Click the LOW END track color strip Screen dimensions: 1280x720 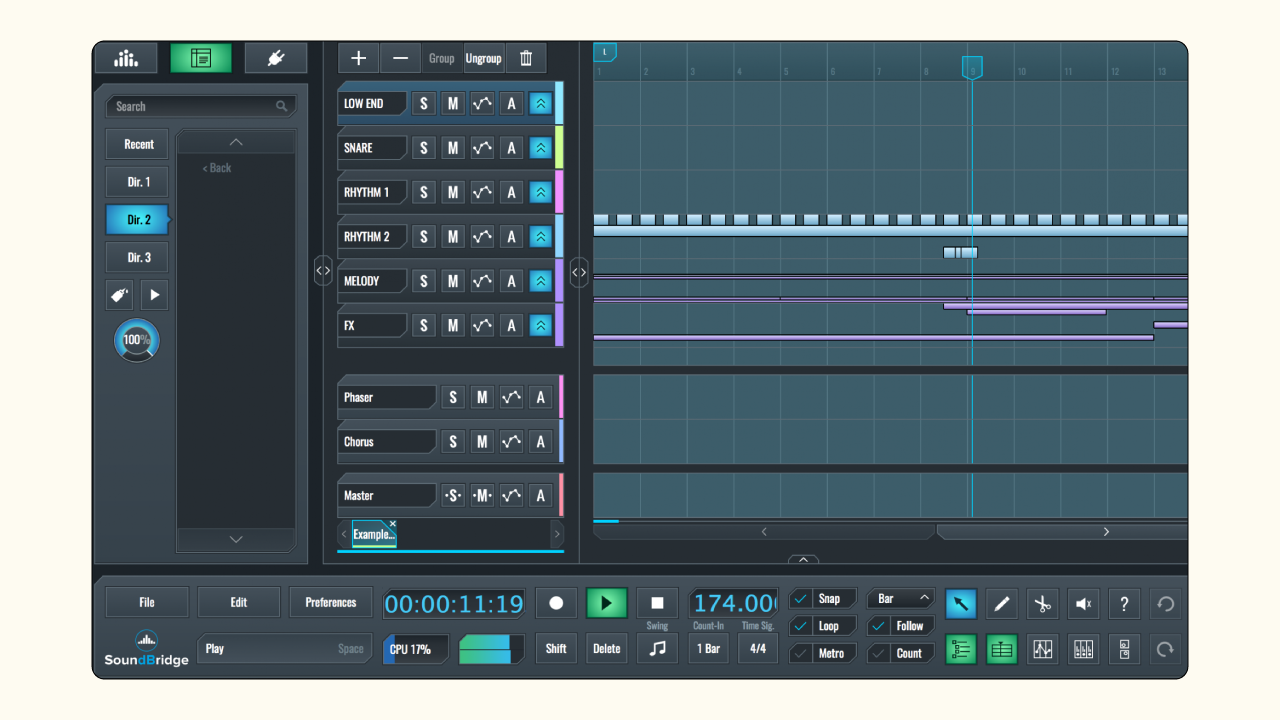coord(559,103)
